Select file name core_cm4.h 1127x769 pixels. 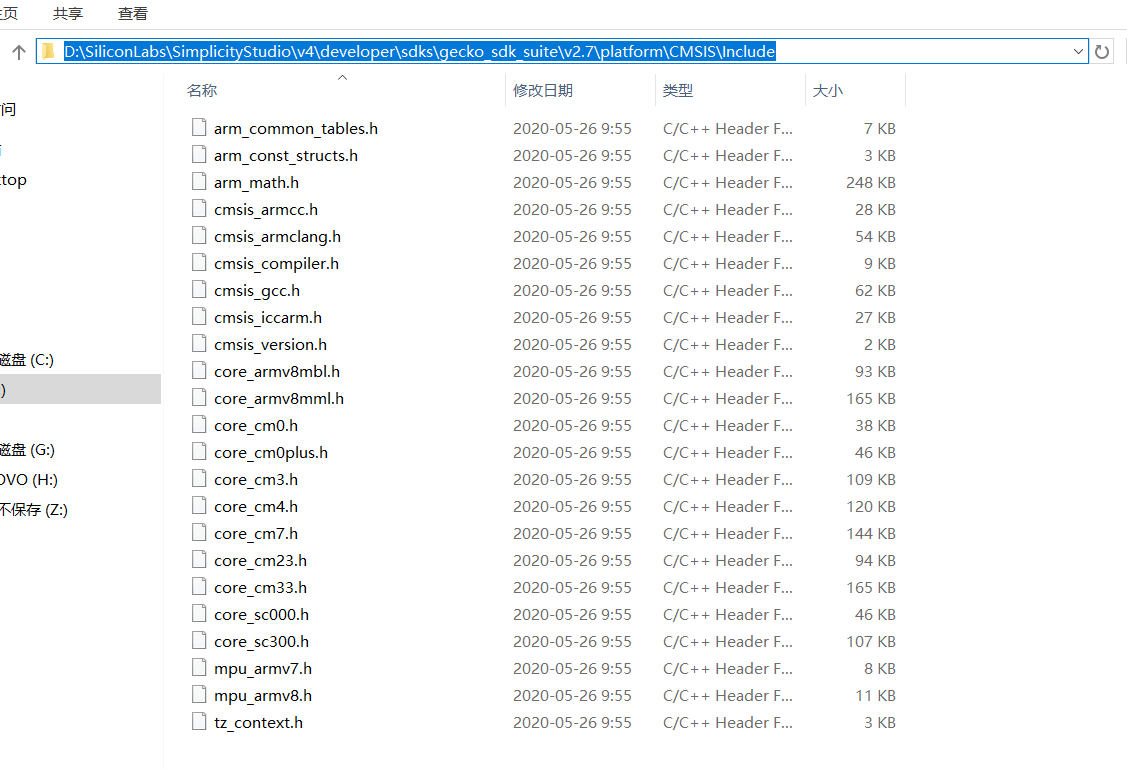[x=256, y=507]
